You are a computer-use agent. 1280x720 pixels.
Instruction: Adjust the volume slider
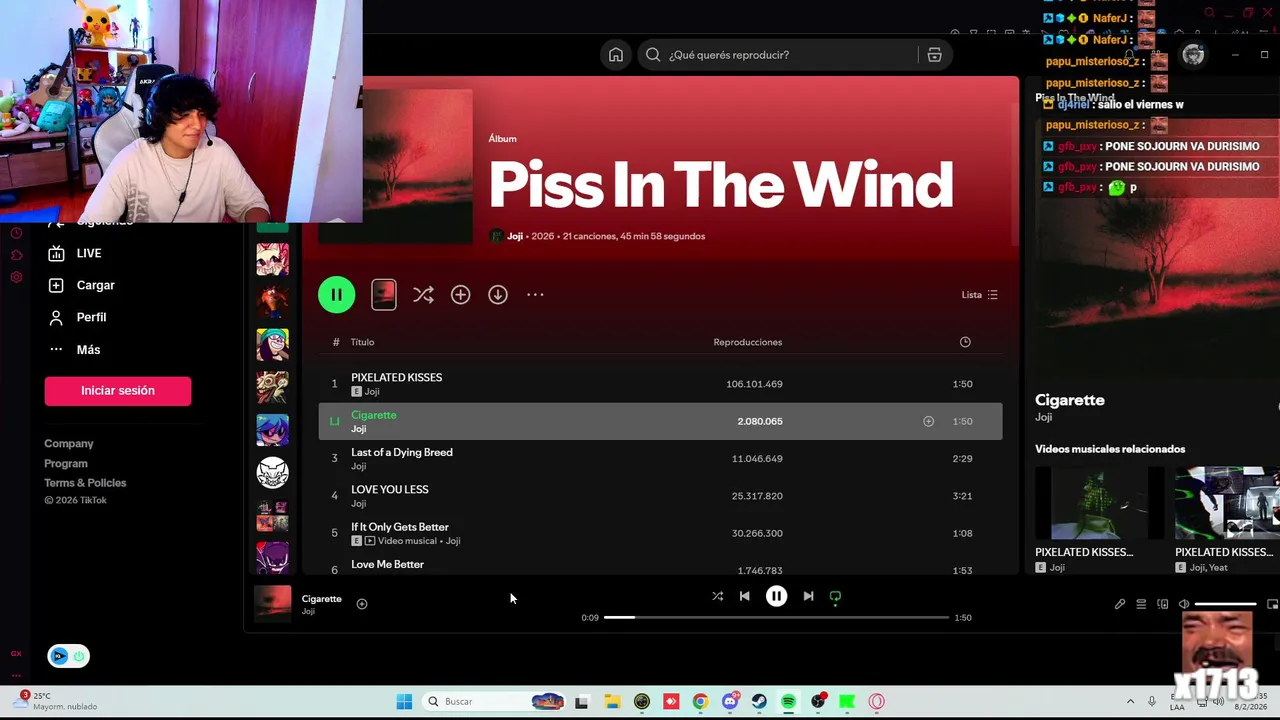click(x=1226, y=604)
